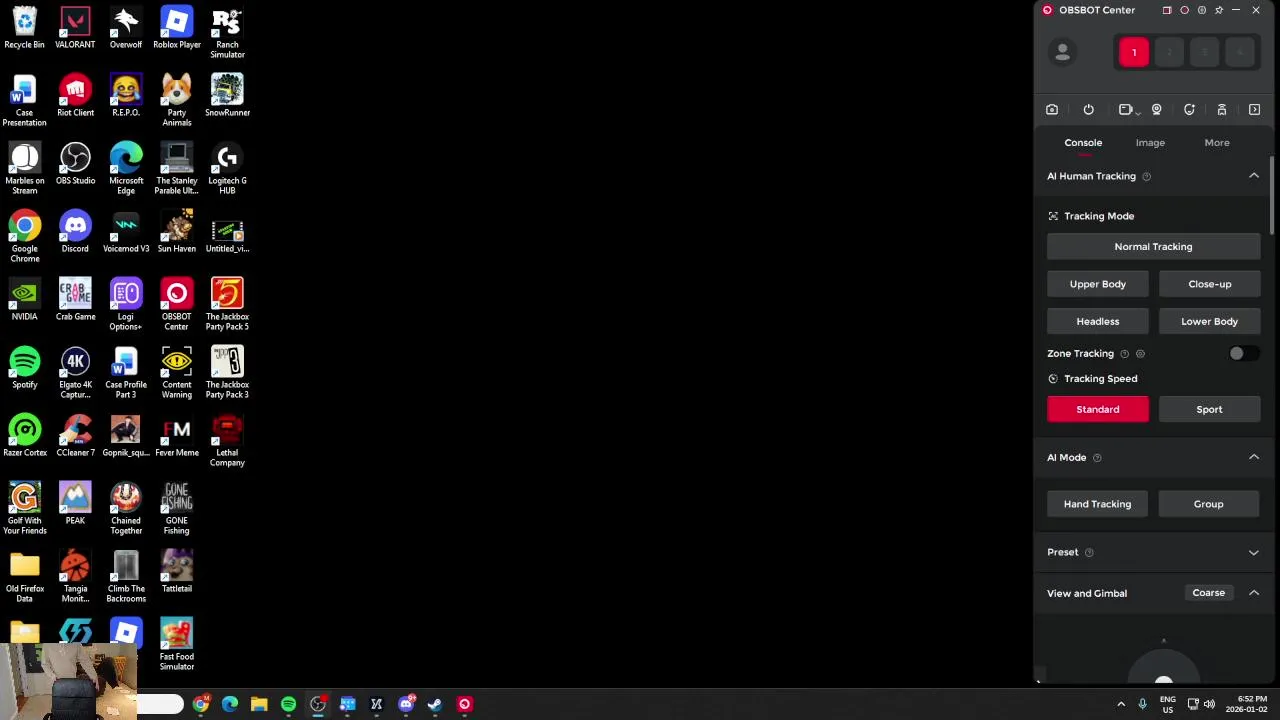The width and height of the screenshot is (1280, 720).
Task: Click the Tracking Speed label
Action: click(1100, 379)
